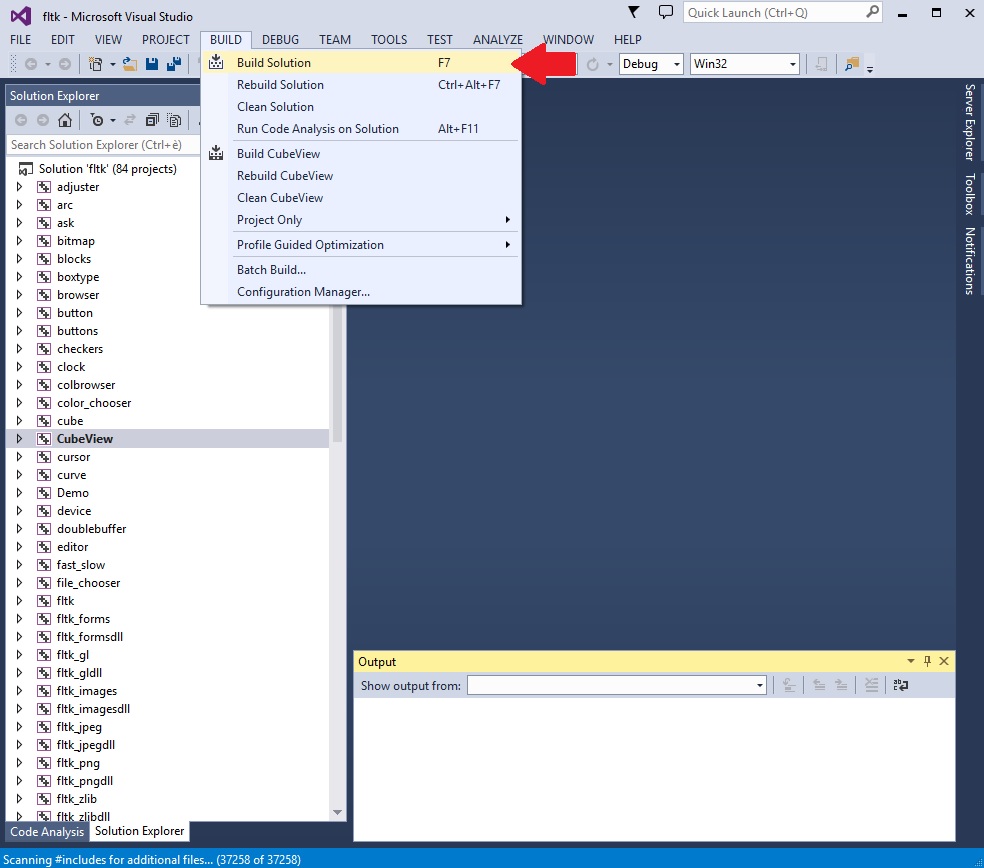Click the Visual Studio logo icon
This screenshot has width=984, height=868.
coord(21,16)
